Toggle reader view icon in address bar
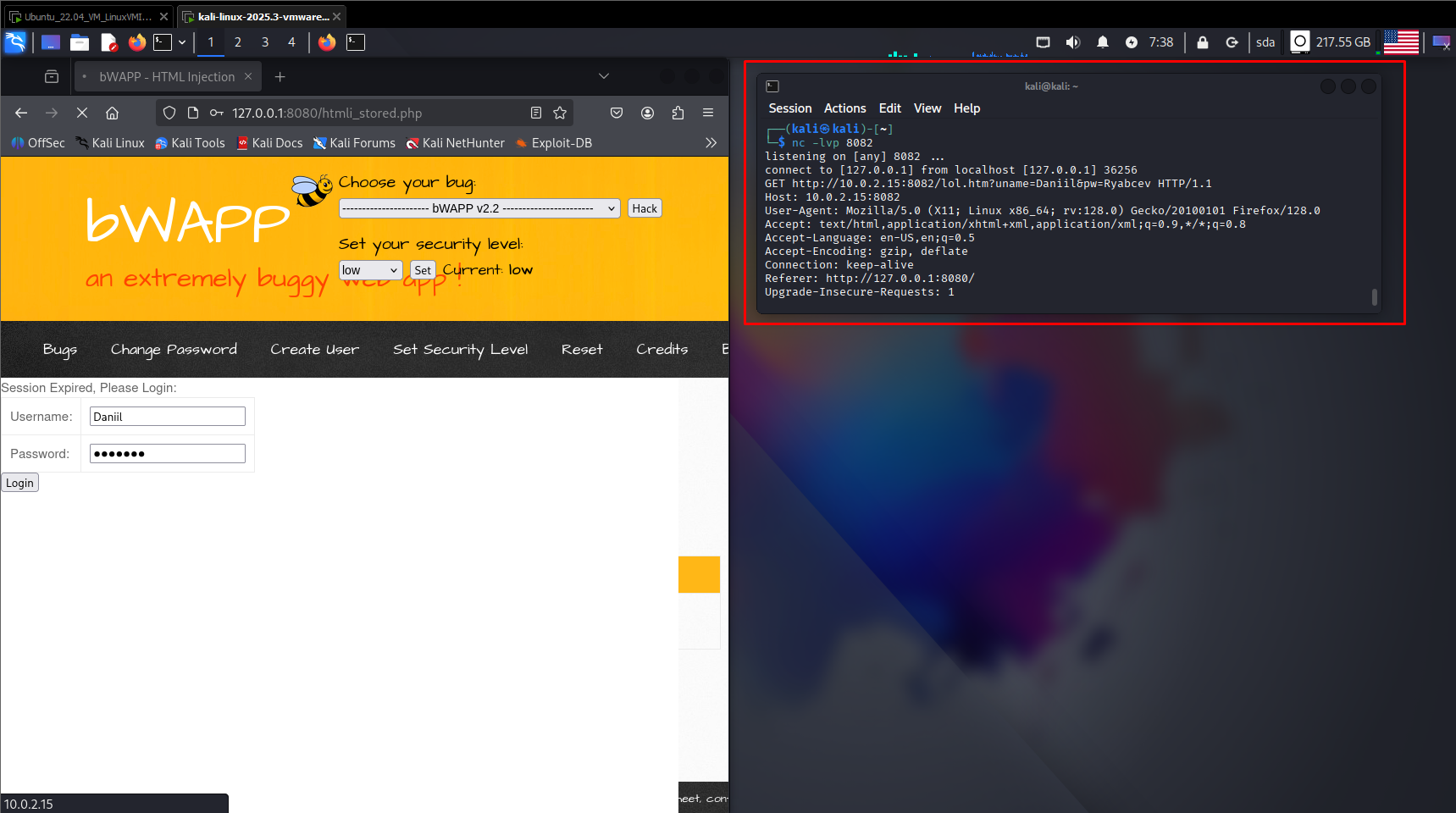This screenshot has width=1456, height=813. coord(535,113)
